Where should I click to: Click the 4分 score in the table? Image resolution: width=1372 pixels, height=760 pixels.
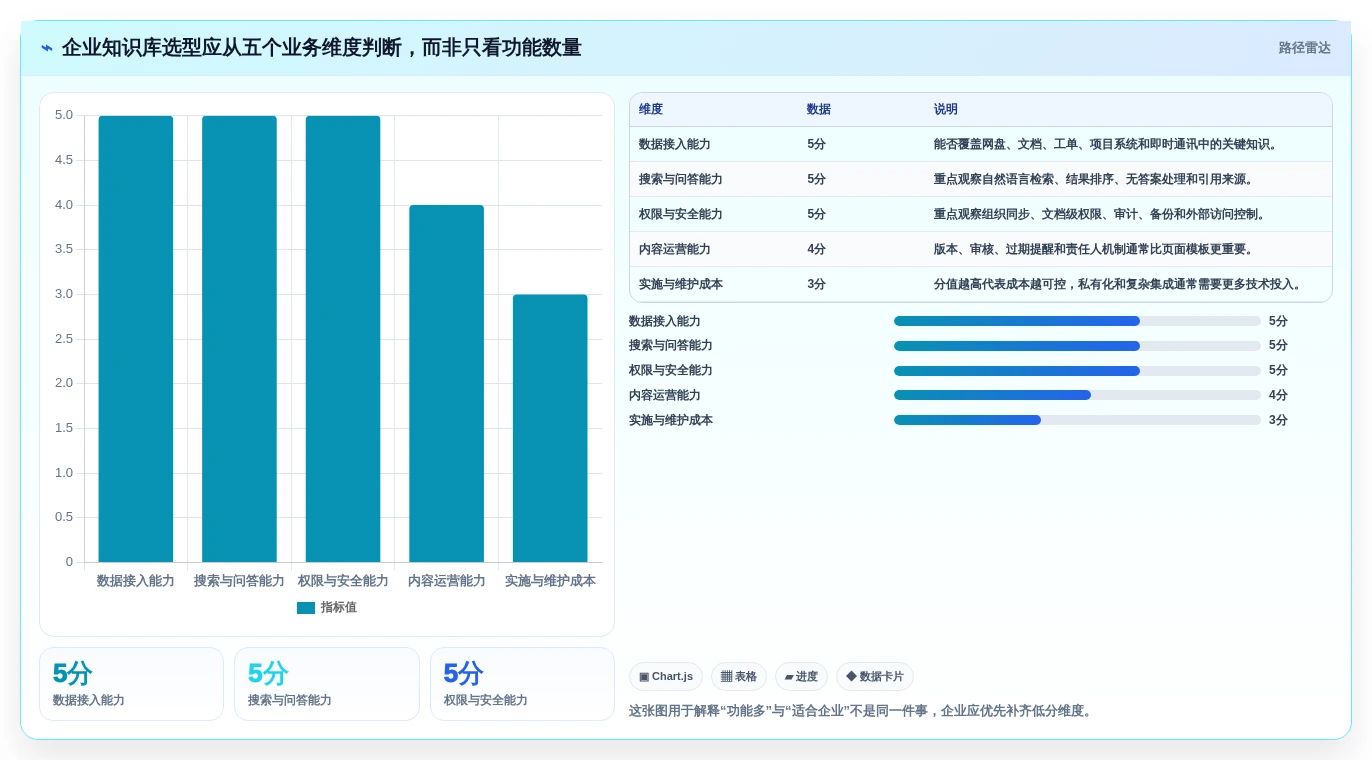coord(817,249)
